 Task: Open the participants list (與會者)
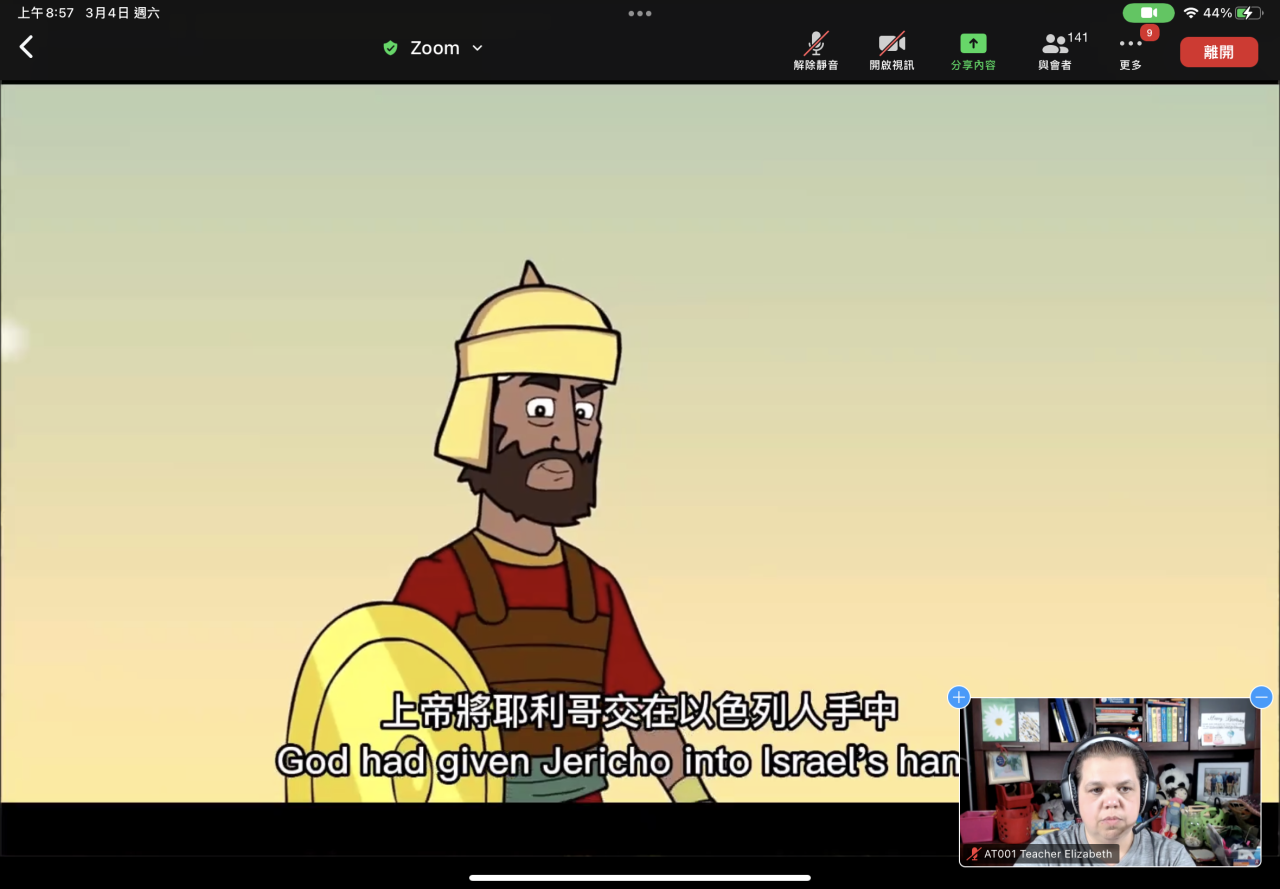1055,51
